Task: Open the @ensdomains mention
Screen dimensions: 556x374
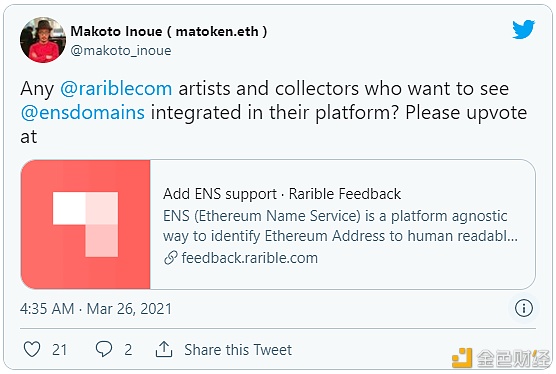Action: [83, 112]
